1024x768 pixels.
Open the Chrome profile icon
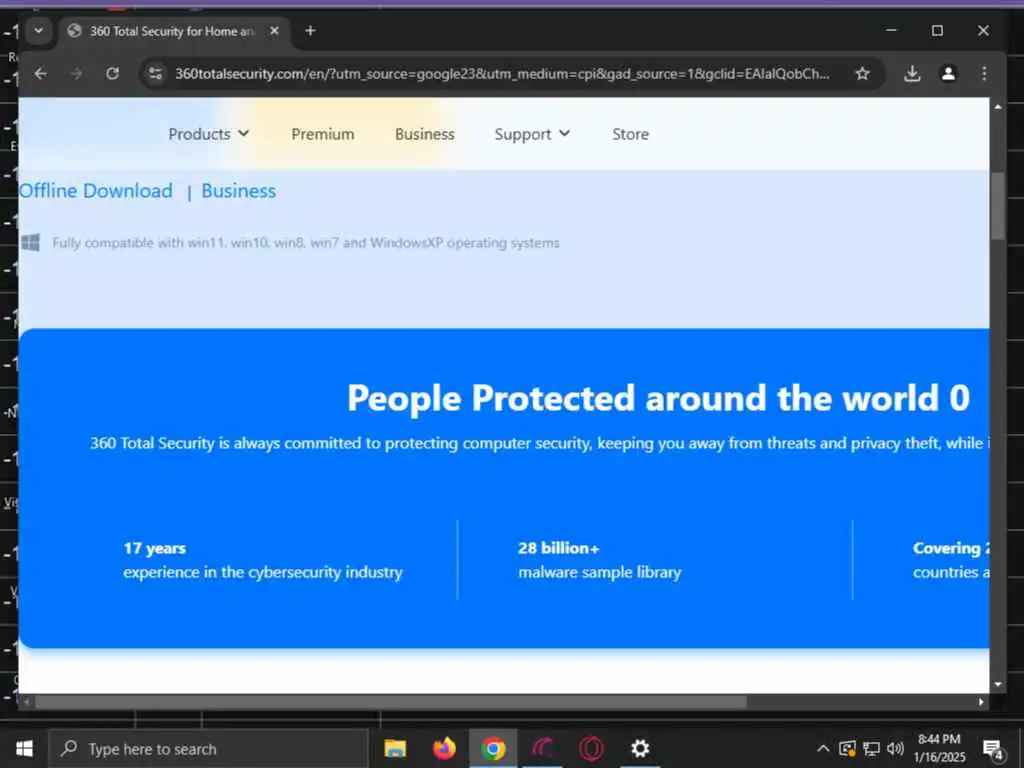(948, 74)
